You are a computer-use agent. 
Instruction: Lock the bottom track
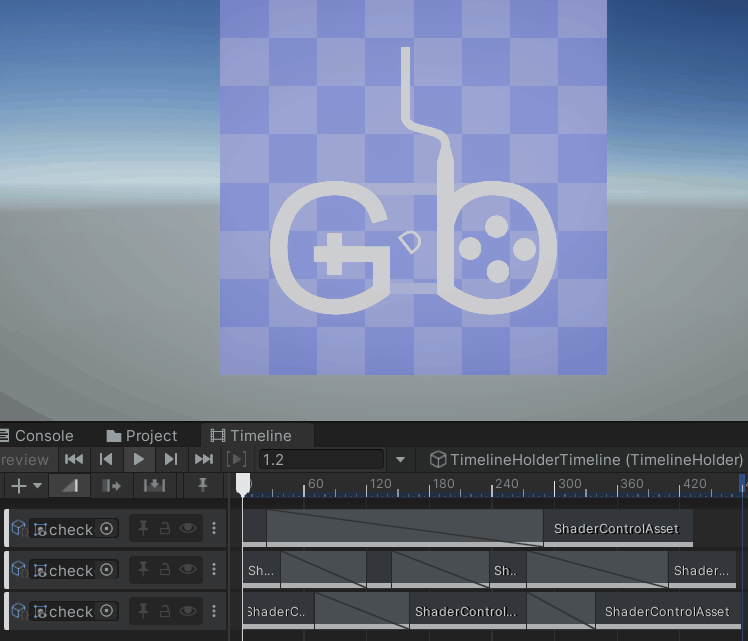tap(165, 610)
